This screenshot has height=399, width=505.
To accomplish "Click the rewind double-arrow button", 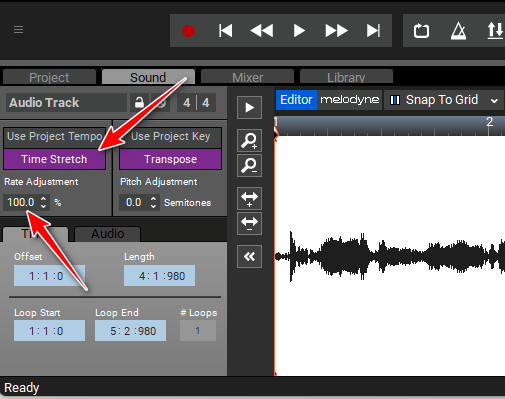I will [x=262, y=31].
